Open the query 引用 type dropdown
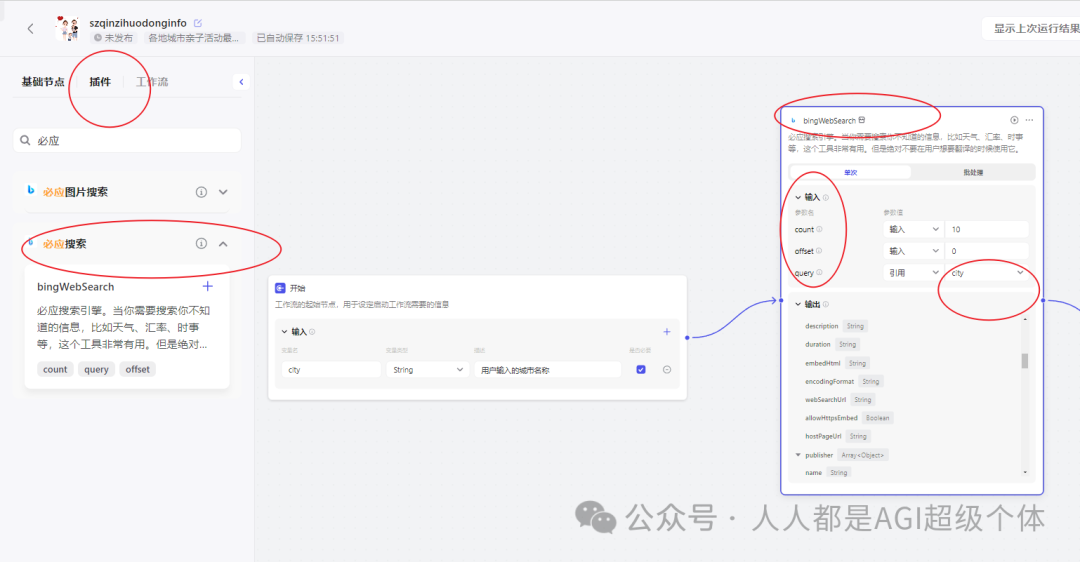The width and height of the screenshot is (1080, 562). [x=913, y=273]
